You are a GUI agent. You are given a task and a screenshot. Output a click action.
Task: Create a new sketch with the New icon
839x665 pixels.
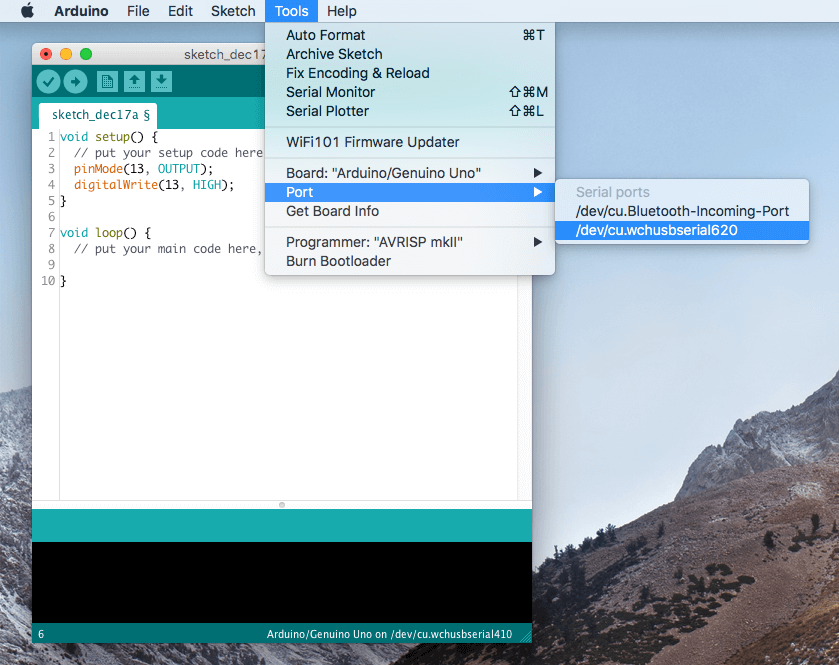tap(107, 82)
